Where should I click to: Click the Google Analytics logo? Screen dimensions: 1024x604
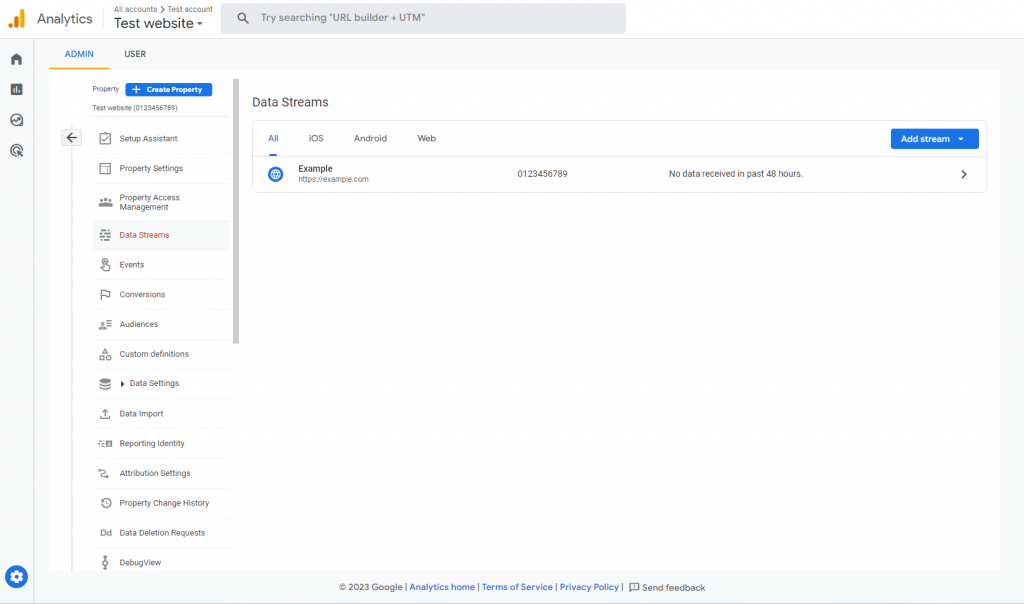click(17, 17)
